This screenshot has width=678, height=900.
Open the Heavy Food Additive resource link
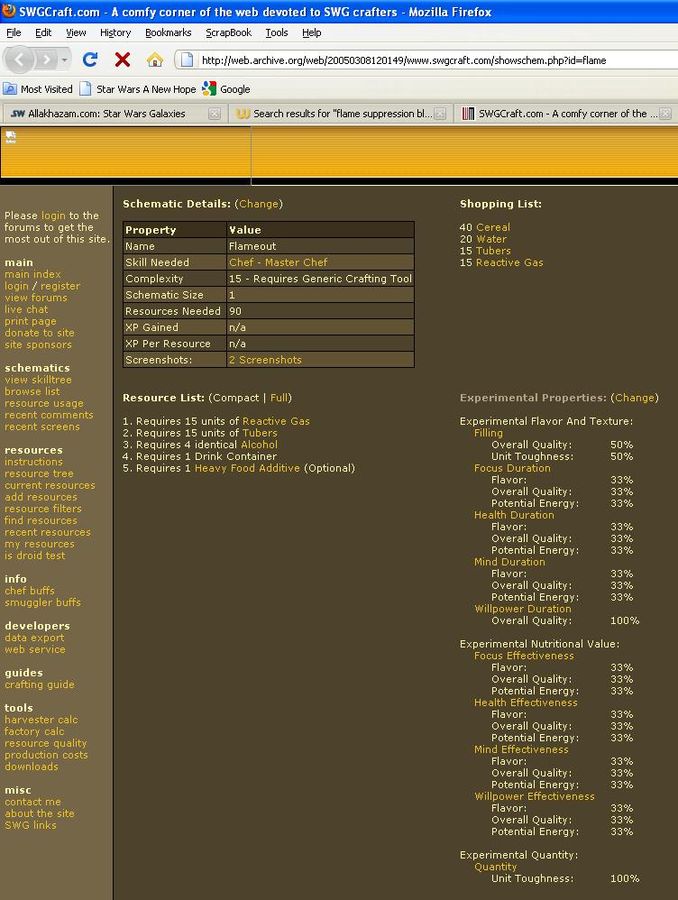point(247,468)
